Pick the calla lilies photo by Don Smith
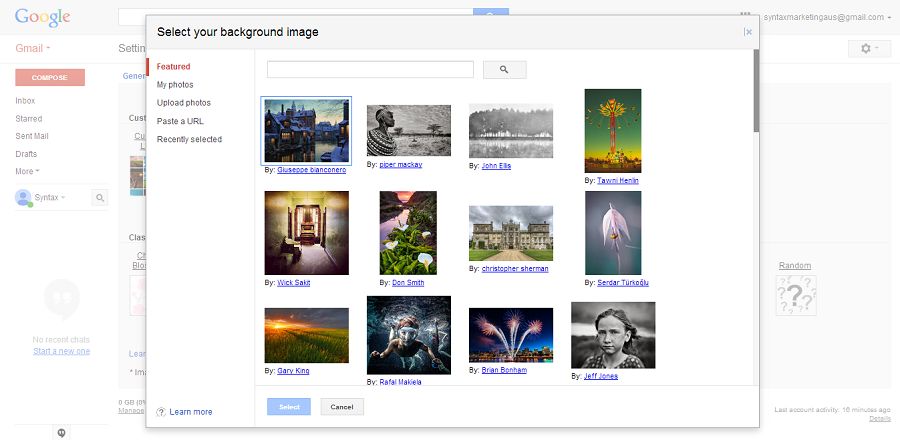The height and width of the screenshot is (440, 900). [x=408, y=233]
